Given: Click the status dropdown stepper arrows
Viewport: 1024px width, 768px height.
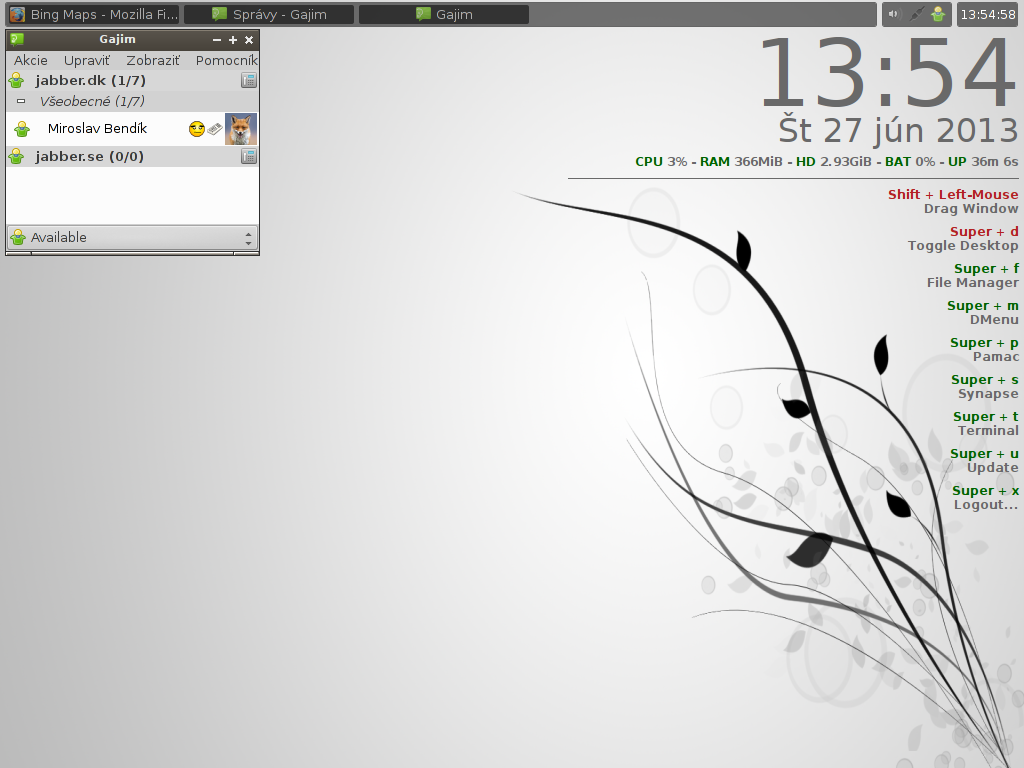Looking at the screenshot, I should pyautogui.click(x=248, y=238).
